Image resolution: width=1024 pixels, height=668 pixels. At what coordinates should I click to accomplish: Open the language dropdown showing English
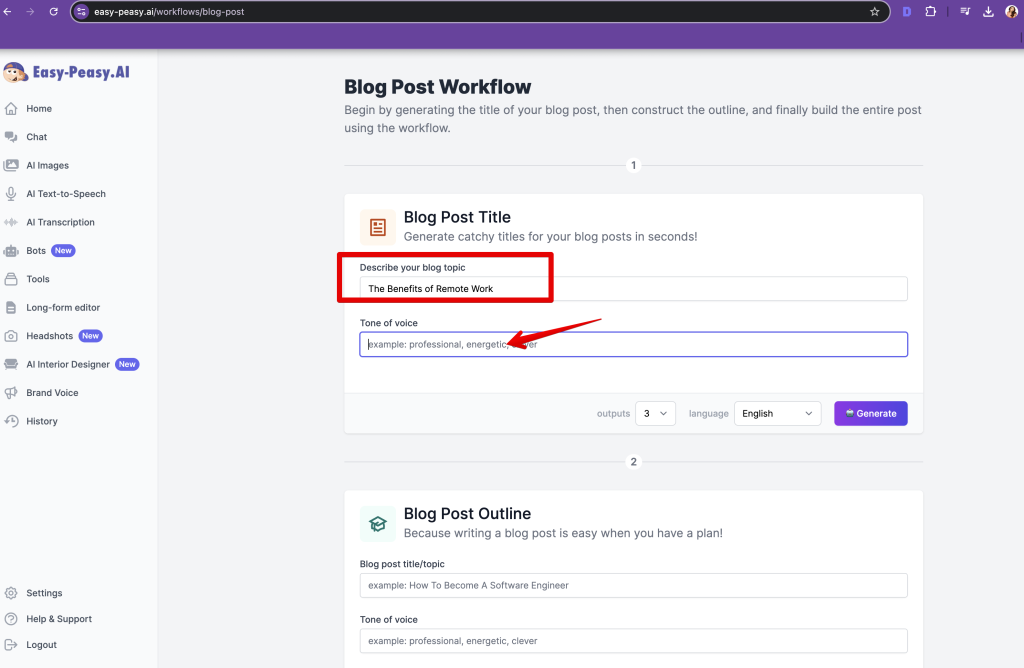click(x=777, y=413)
